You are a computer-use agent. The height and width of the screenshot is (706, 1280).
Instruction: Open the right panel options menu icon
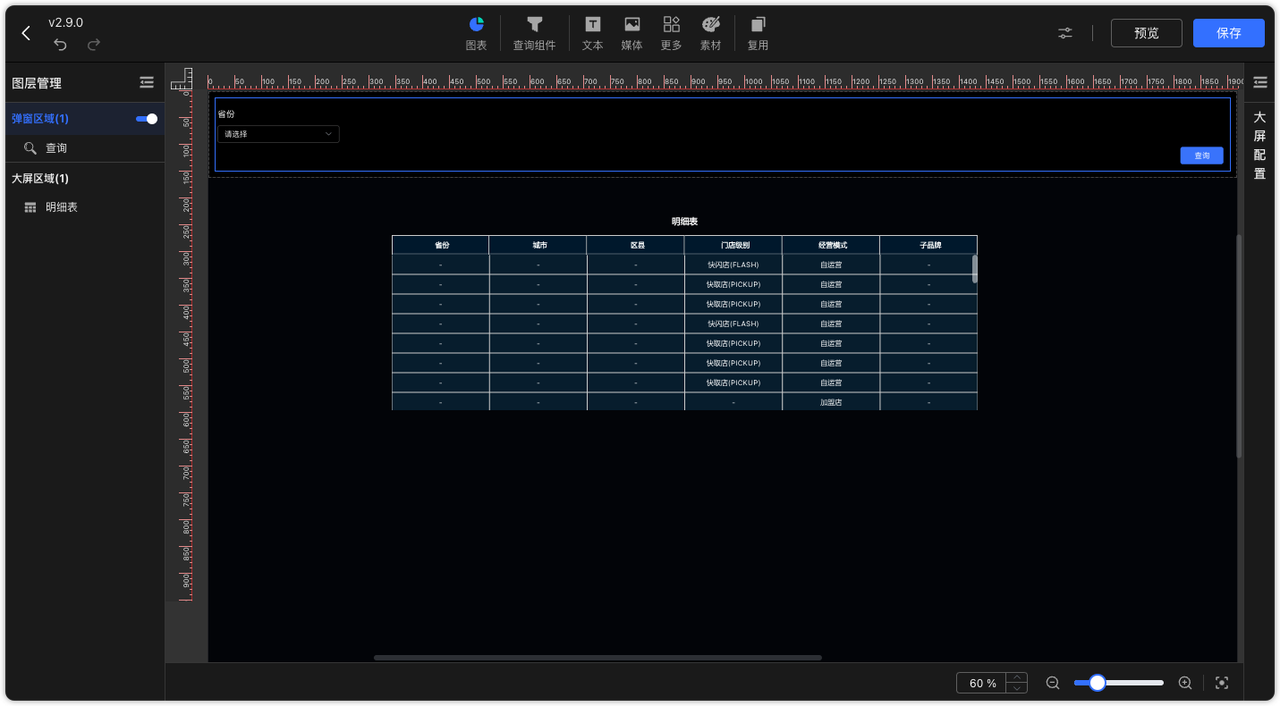coord(1259,82)
